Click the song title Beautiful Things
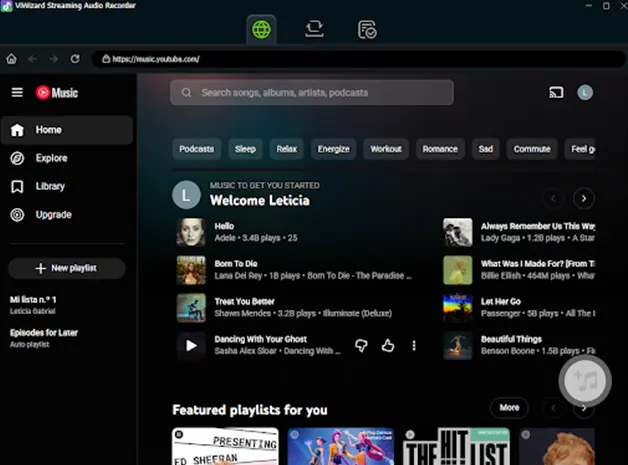The width and height of the screenshot is (628, 465). [x=511, y=339]
